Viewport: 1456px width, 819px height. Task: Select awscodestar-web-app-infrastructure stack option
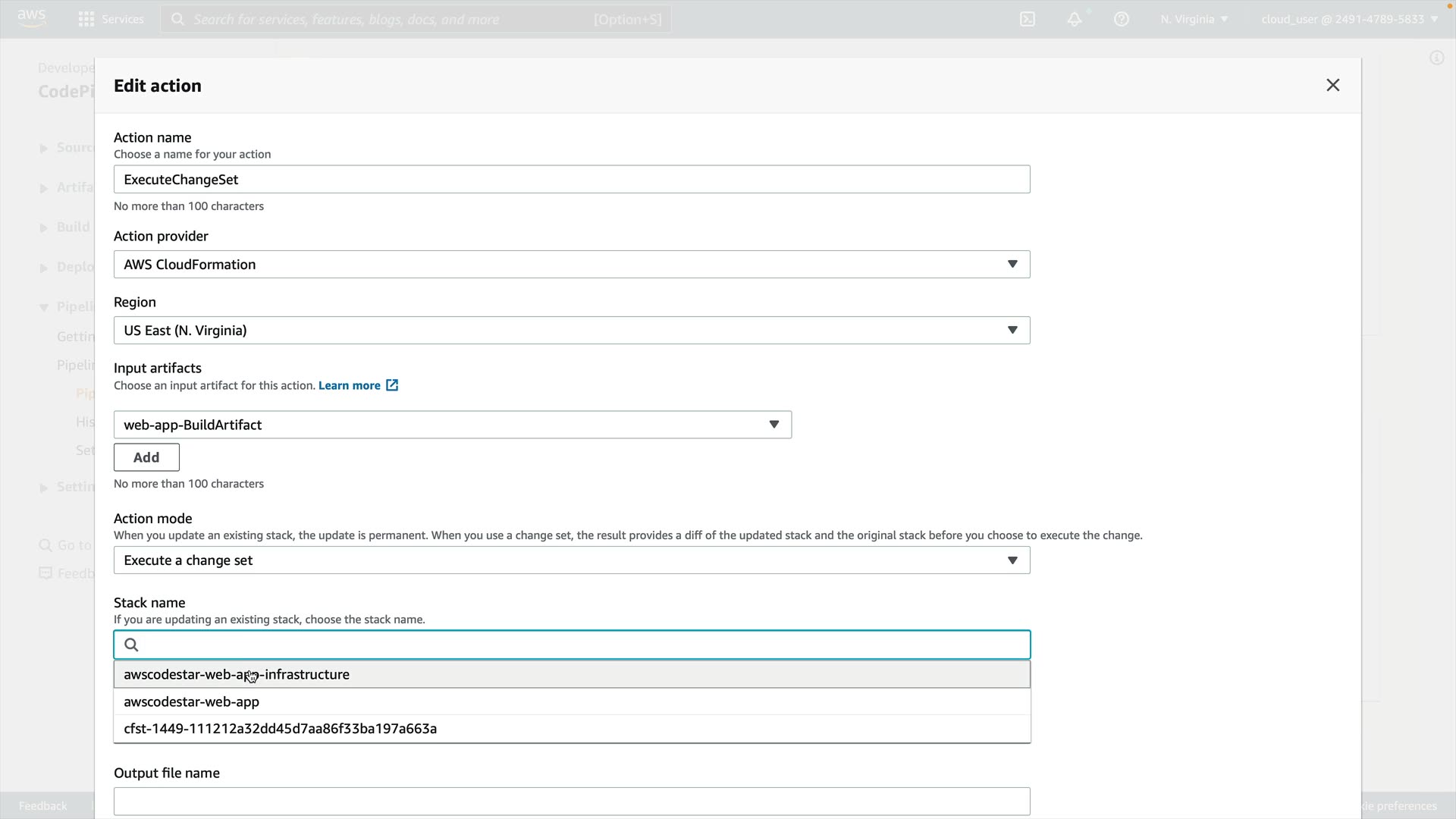click(x=237, y=674)
